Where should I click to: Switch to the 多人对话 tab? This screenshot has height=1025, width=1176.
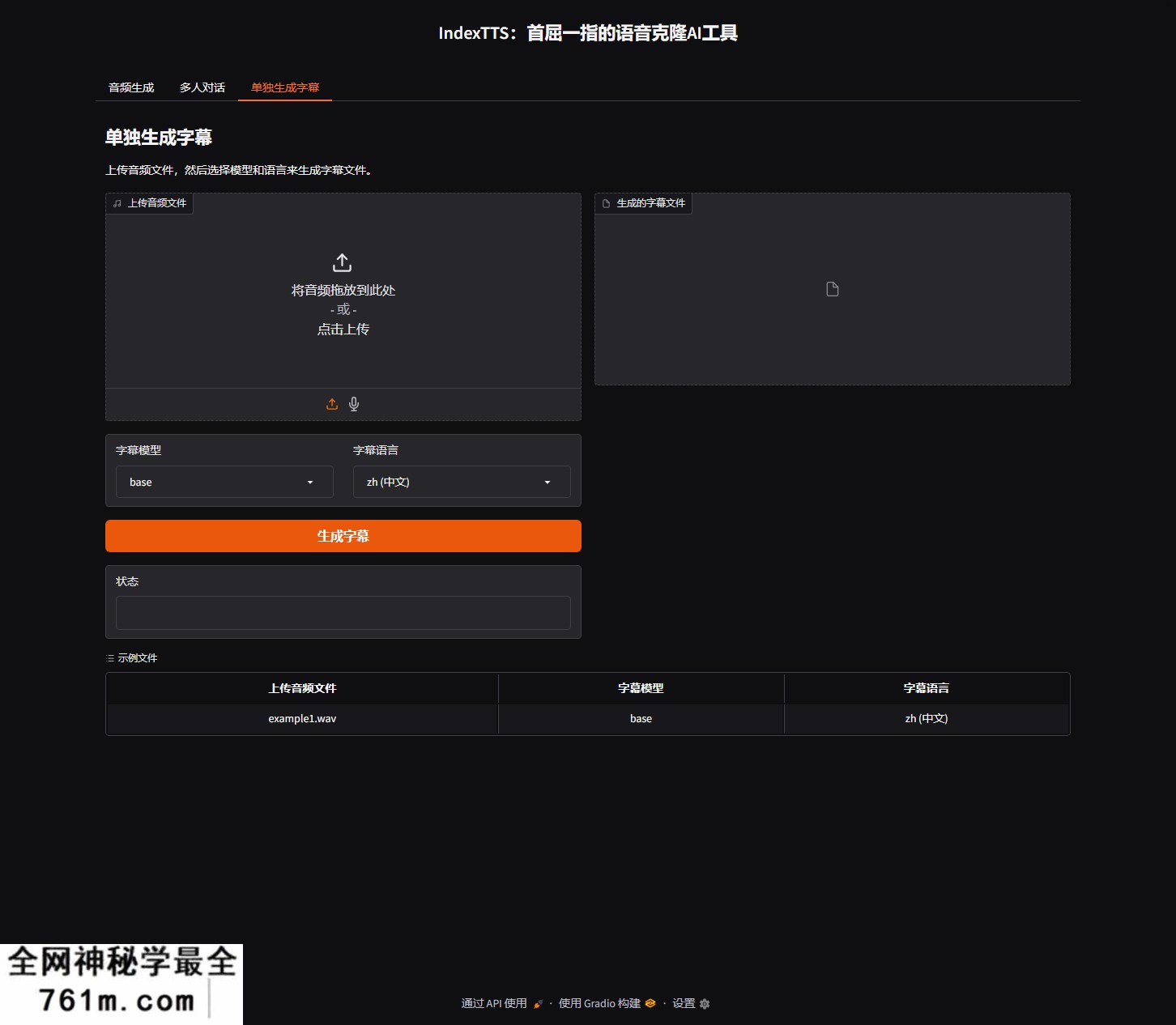pos(202,87)
